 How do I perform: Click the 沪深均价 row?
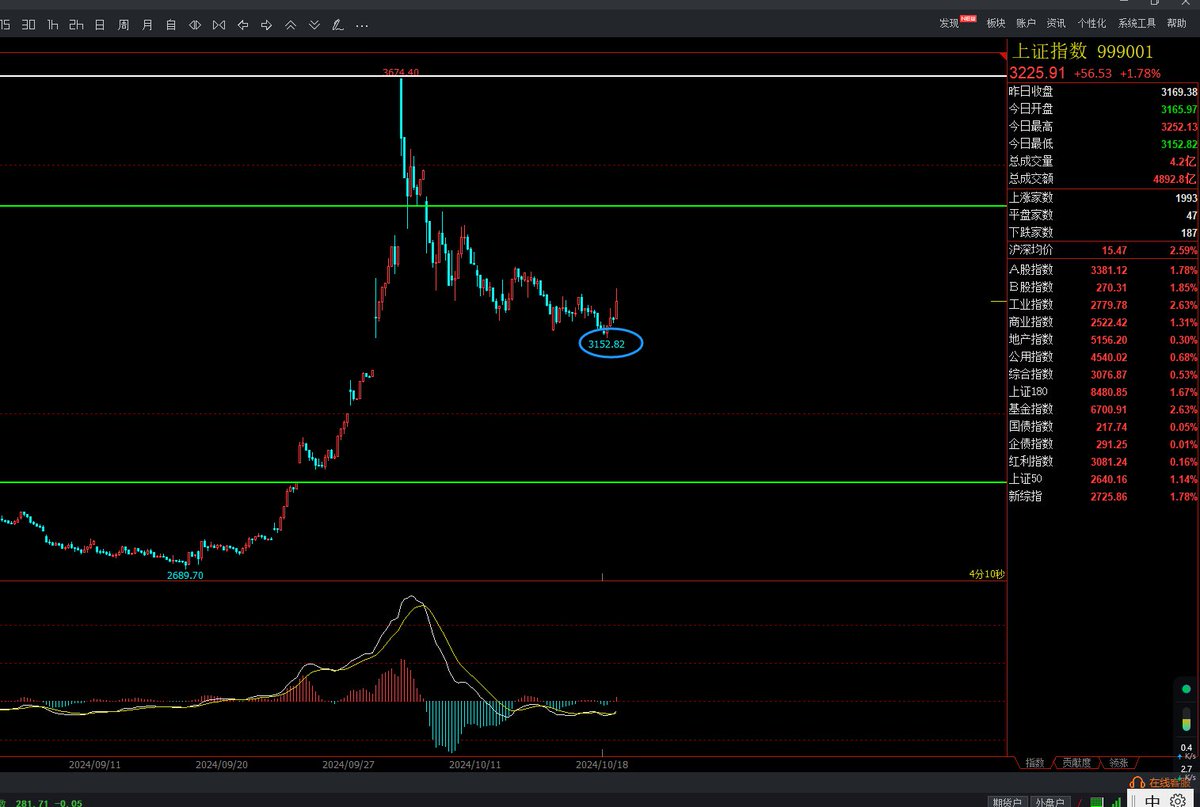click(1103, 249)
